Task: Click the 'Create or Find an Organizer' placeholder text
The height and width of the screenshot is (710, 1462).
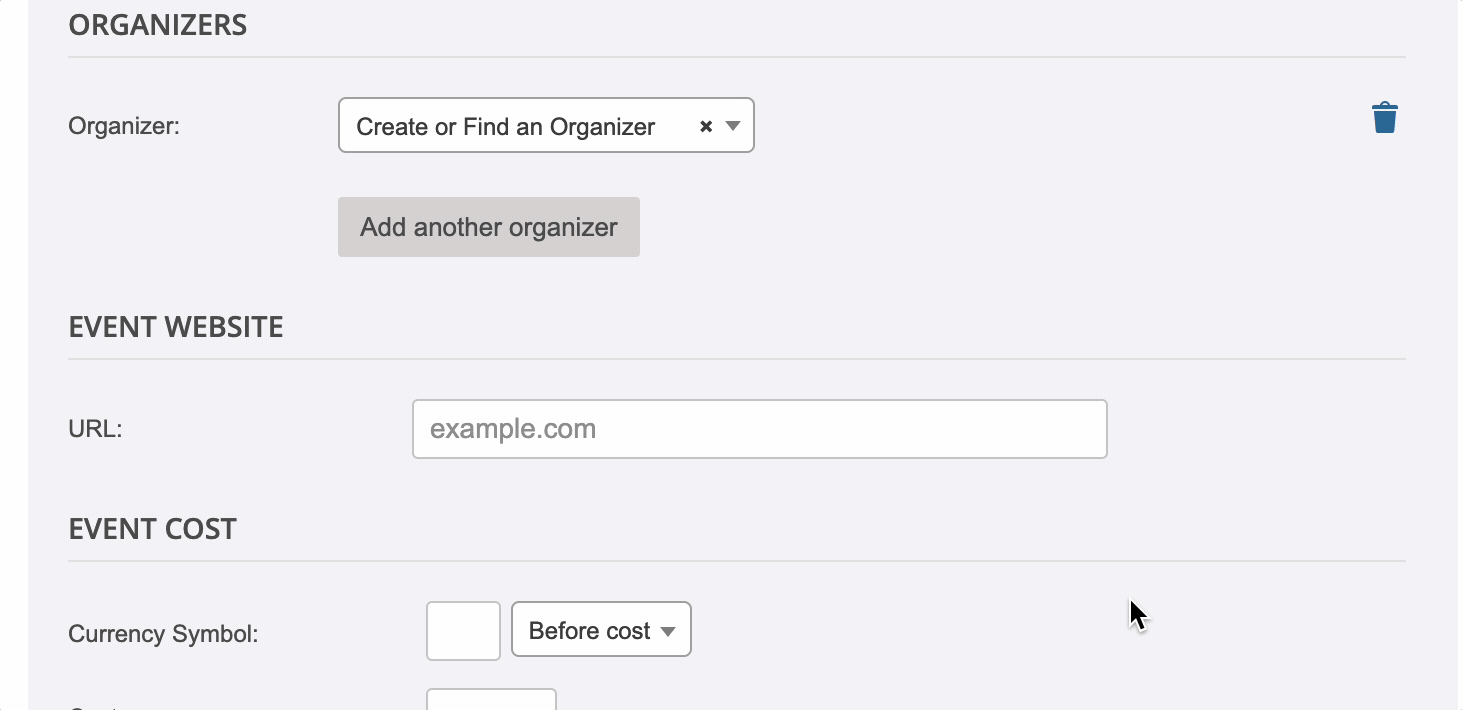Action: tap(506, 127)
